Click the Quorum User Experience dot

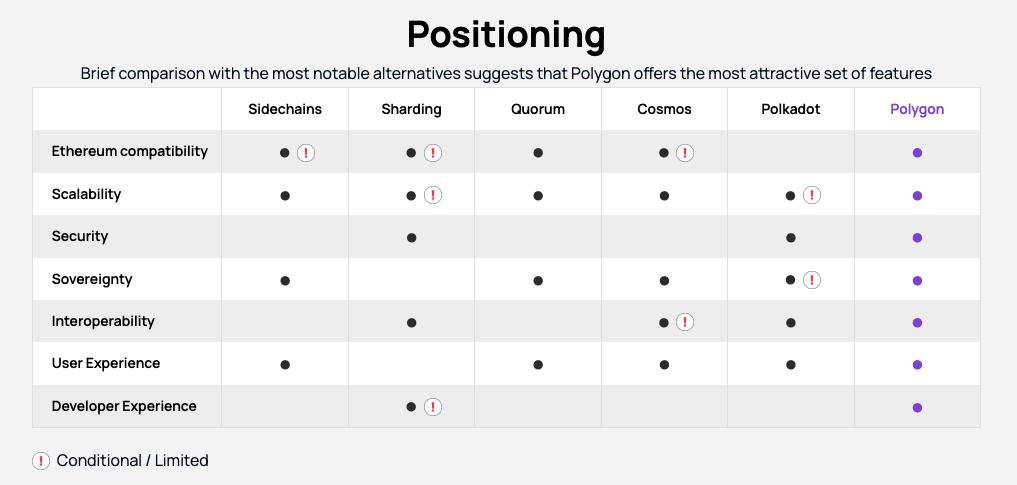tap(538, 365)
